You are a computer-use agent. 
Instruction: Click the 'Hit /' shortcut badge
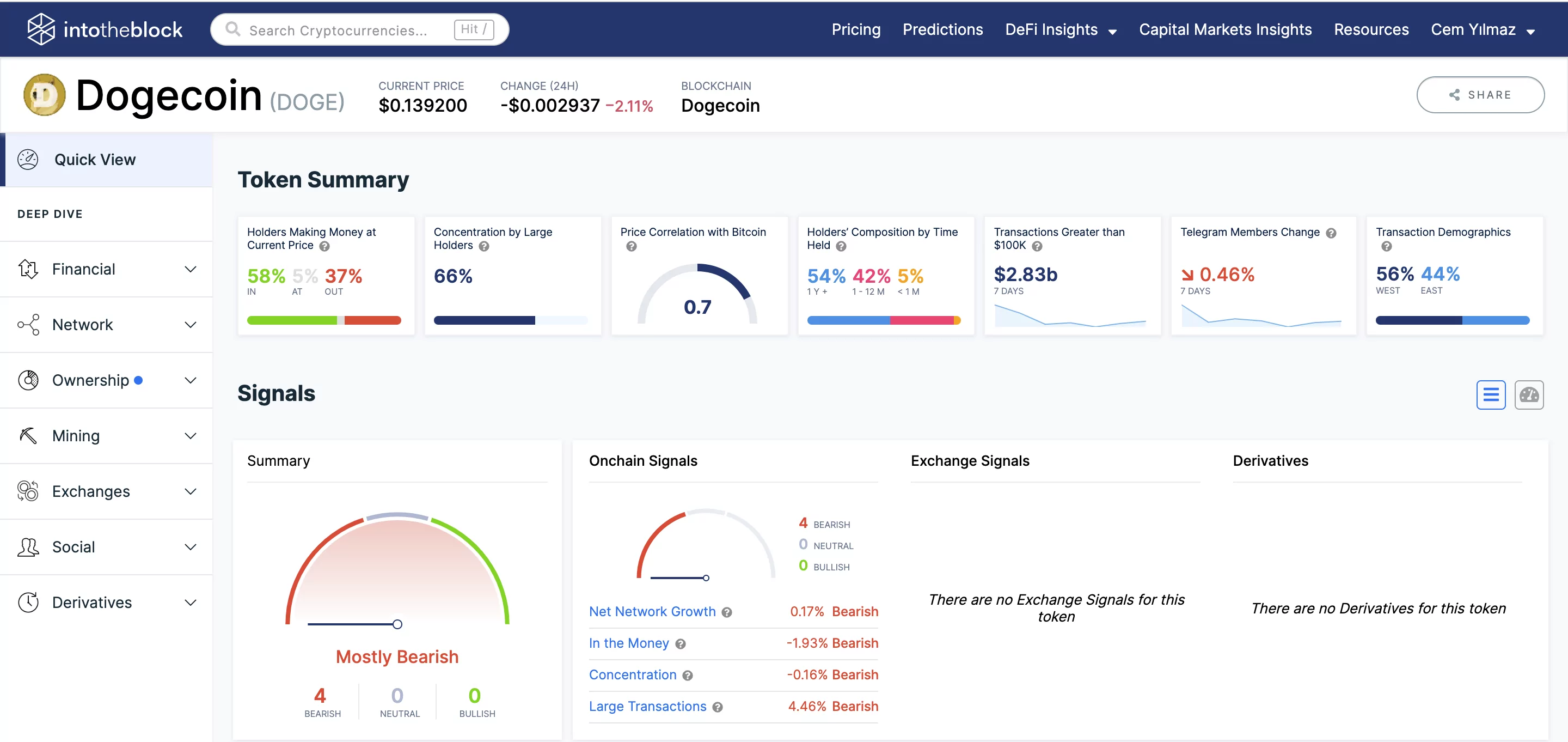tap(474, 29)
